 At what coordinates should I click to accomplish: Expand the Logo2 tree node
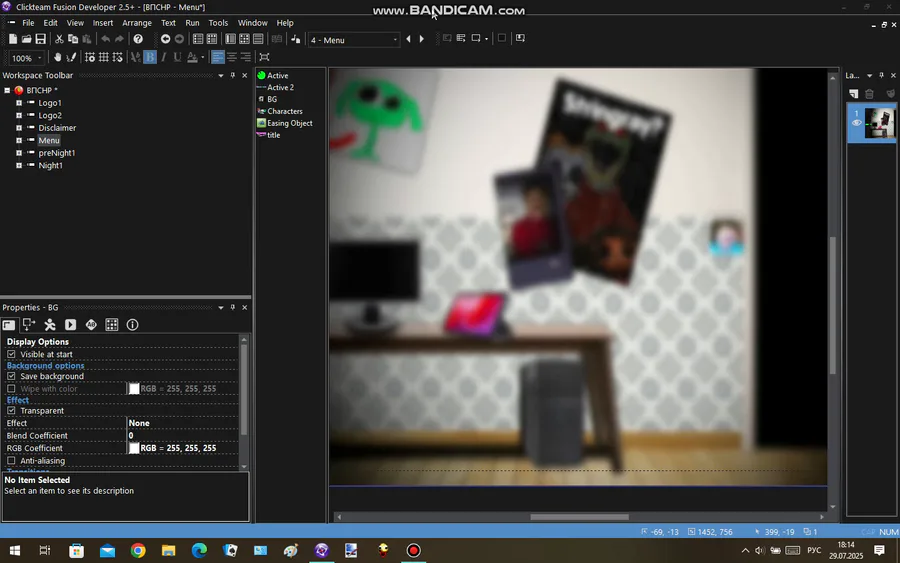(19, 115)
